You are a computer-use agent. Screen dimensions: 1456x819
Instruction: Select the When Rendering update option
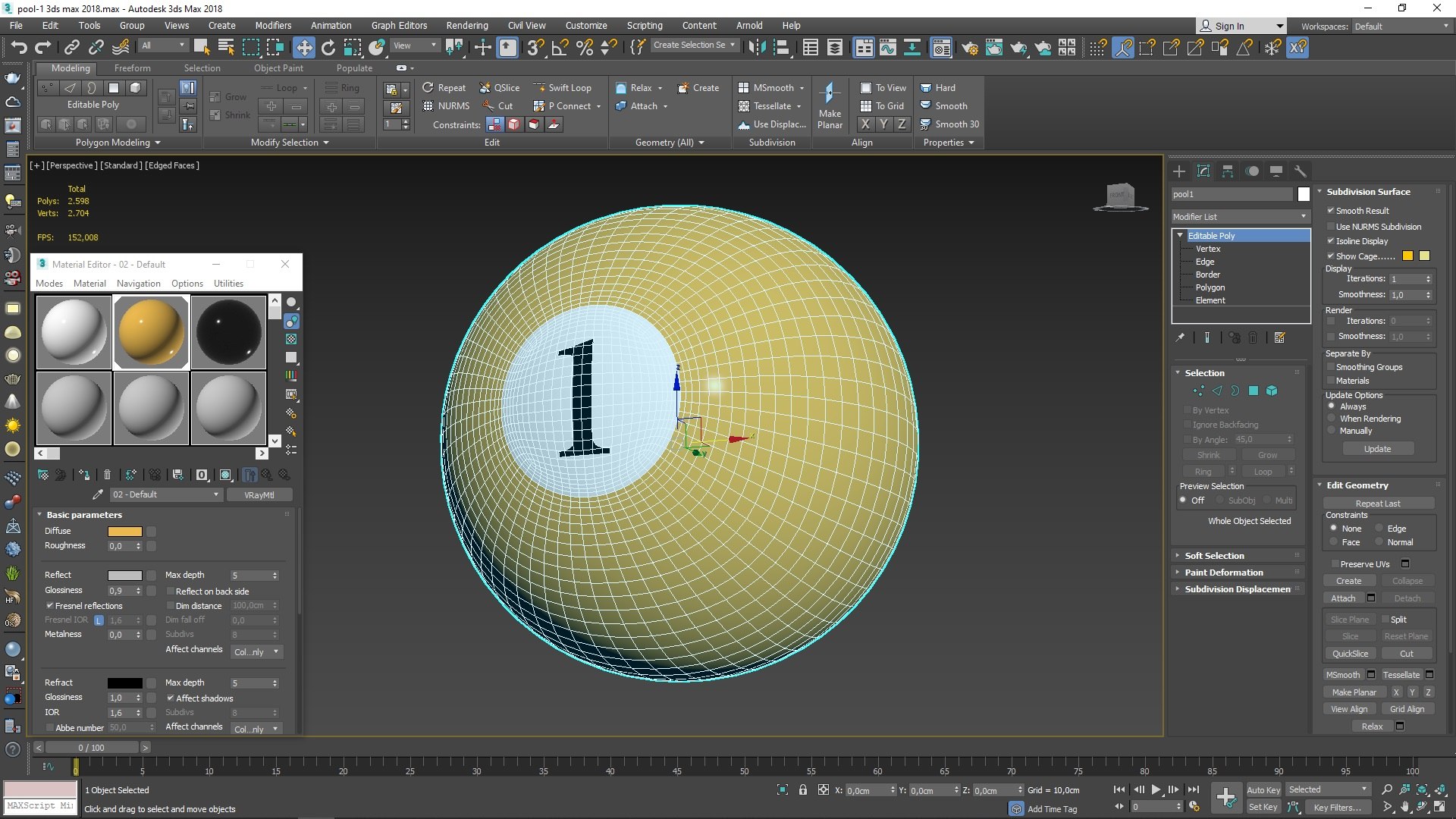[1332, 419]
